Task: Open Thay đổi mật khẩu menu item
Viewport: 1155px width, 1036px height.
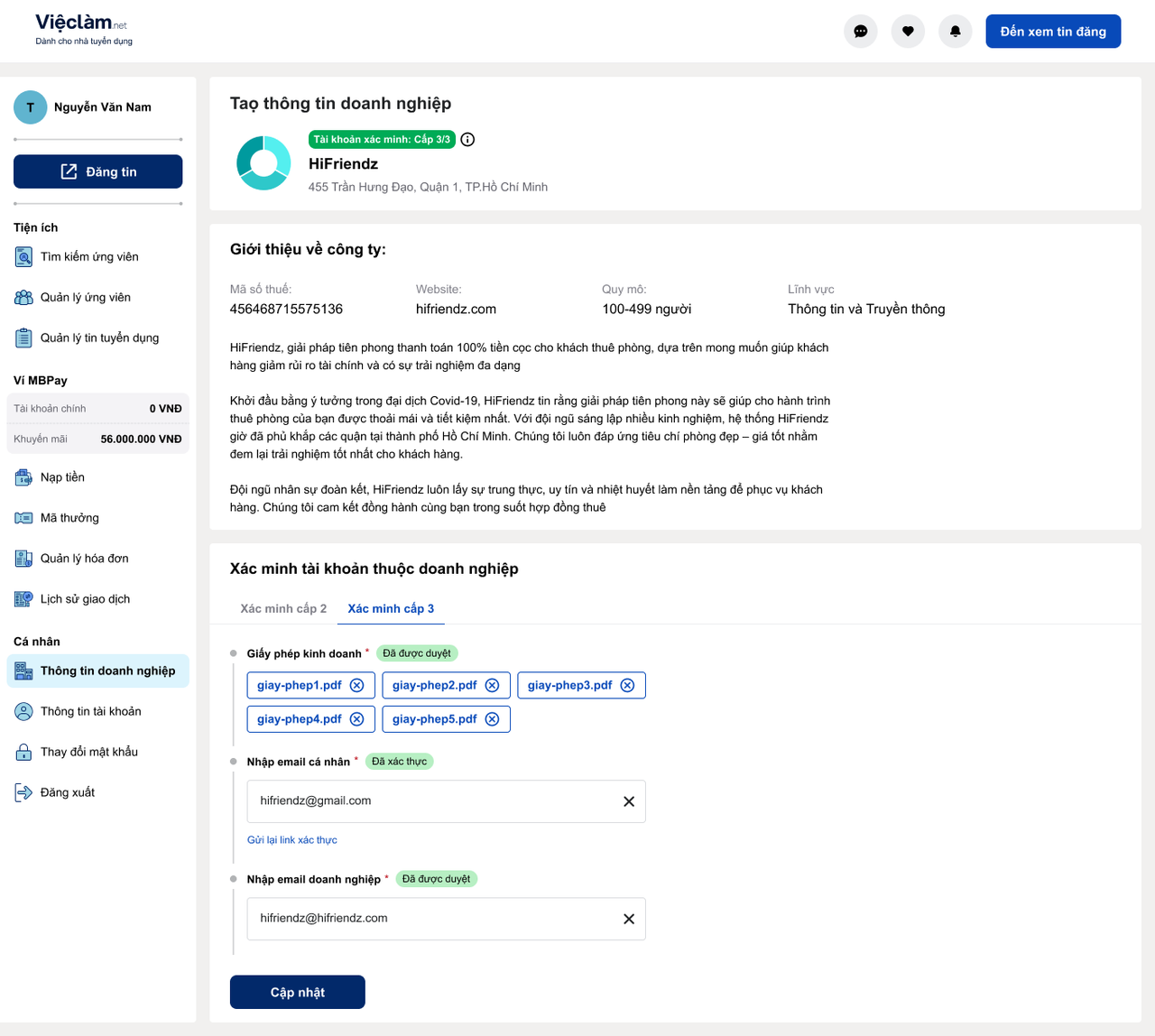Action: (x=97, y=752)
